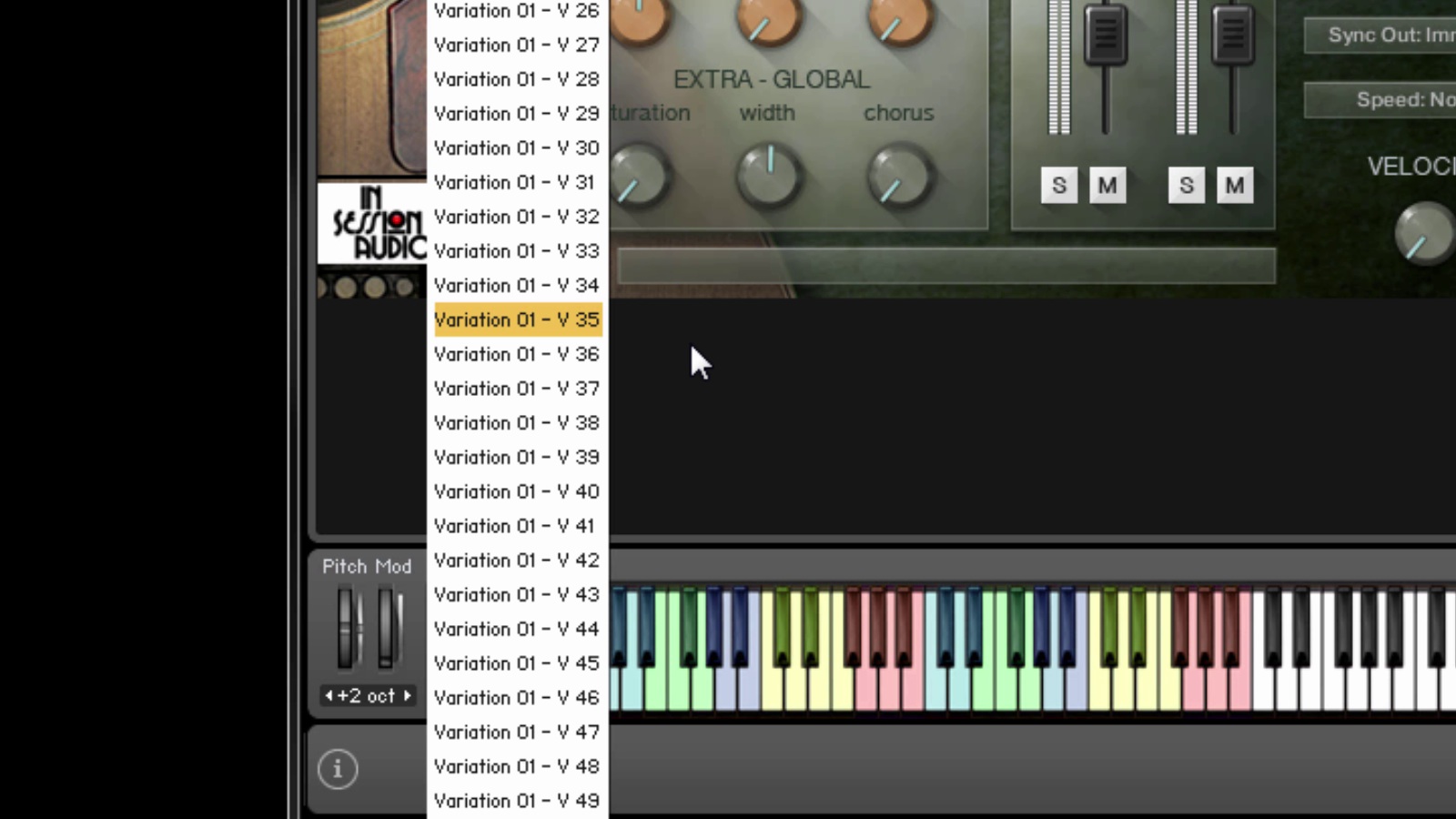Screen dimensions: 1456x819
Task: Pick Variation 01 - V 41
Action: 517,526
